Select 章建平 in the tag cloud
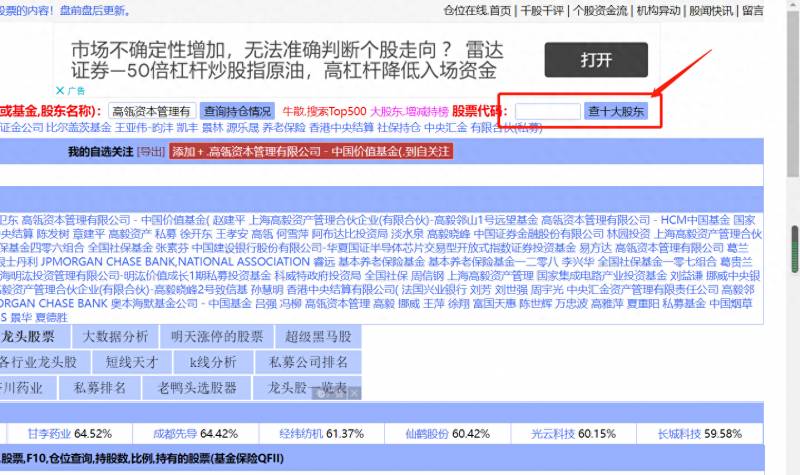This screenshot has height=475, width=800. [89, 234]
